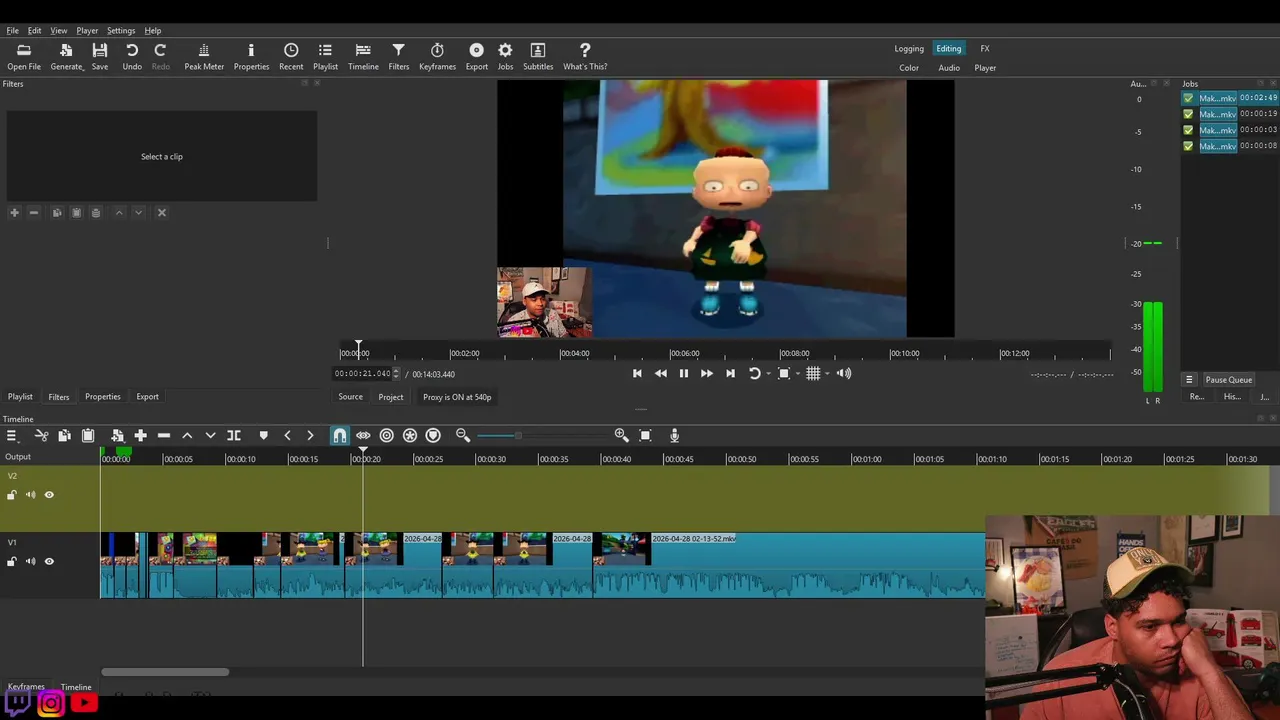Toggle timeline snapping magnet
The width and height of the screenshot is (1280, 720).
click(340, 435)
